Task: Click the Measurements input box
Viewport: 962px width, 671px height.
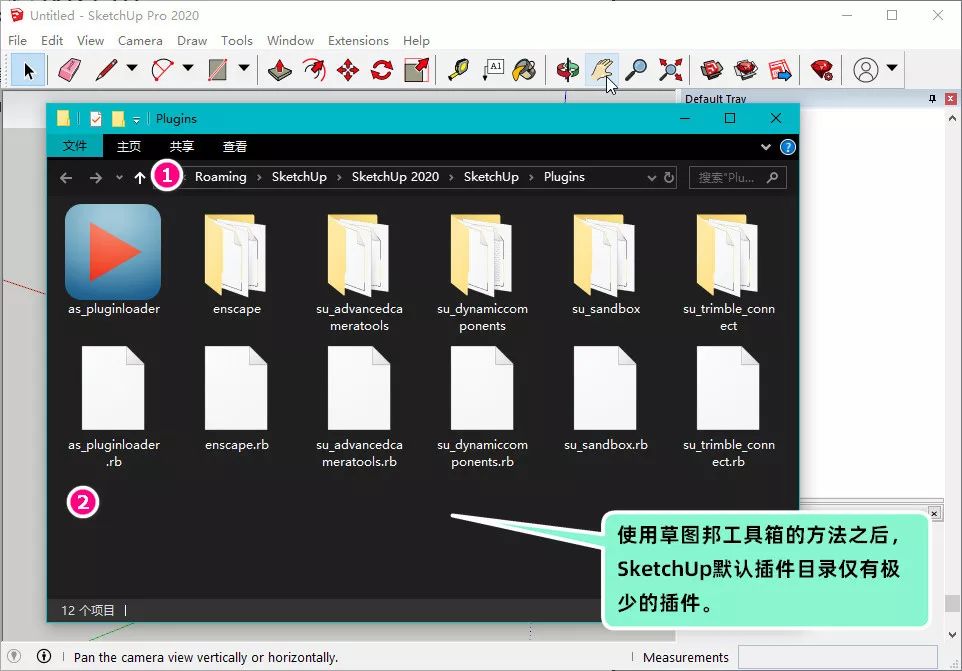Action: pyautogui.click(x=837, y=657)
